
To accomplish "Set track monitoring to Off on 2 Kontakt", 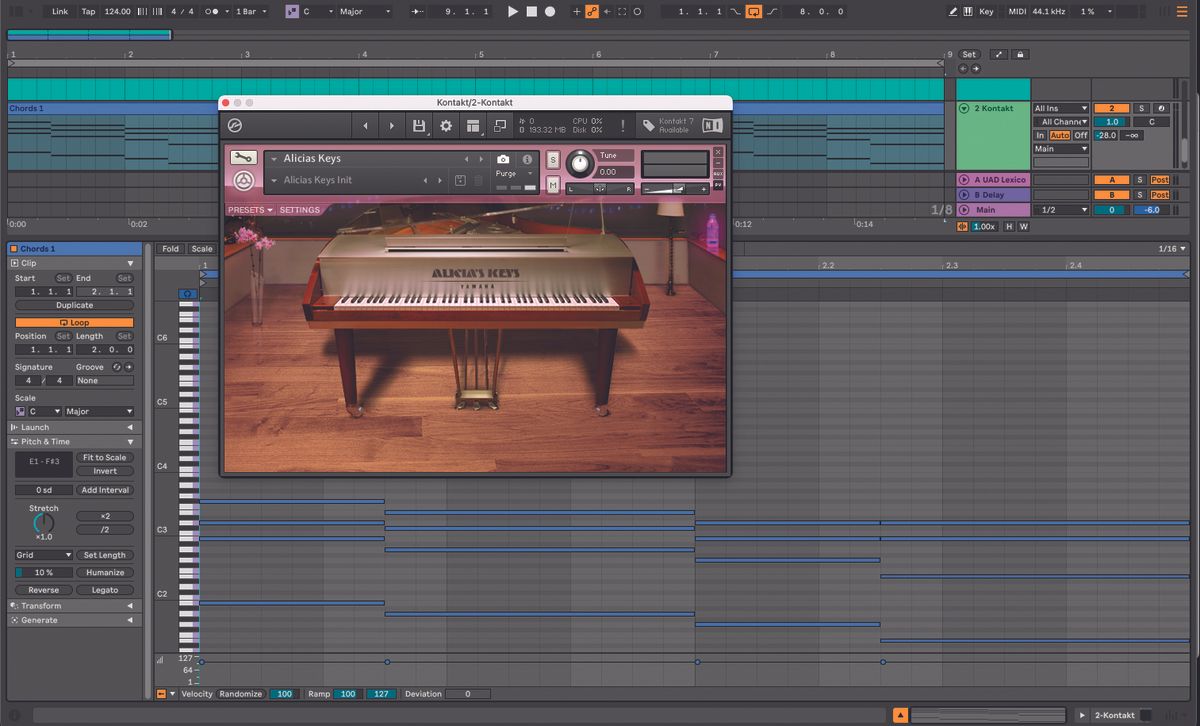I will (x=1082, y=135).
